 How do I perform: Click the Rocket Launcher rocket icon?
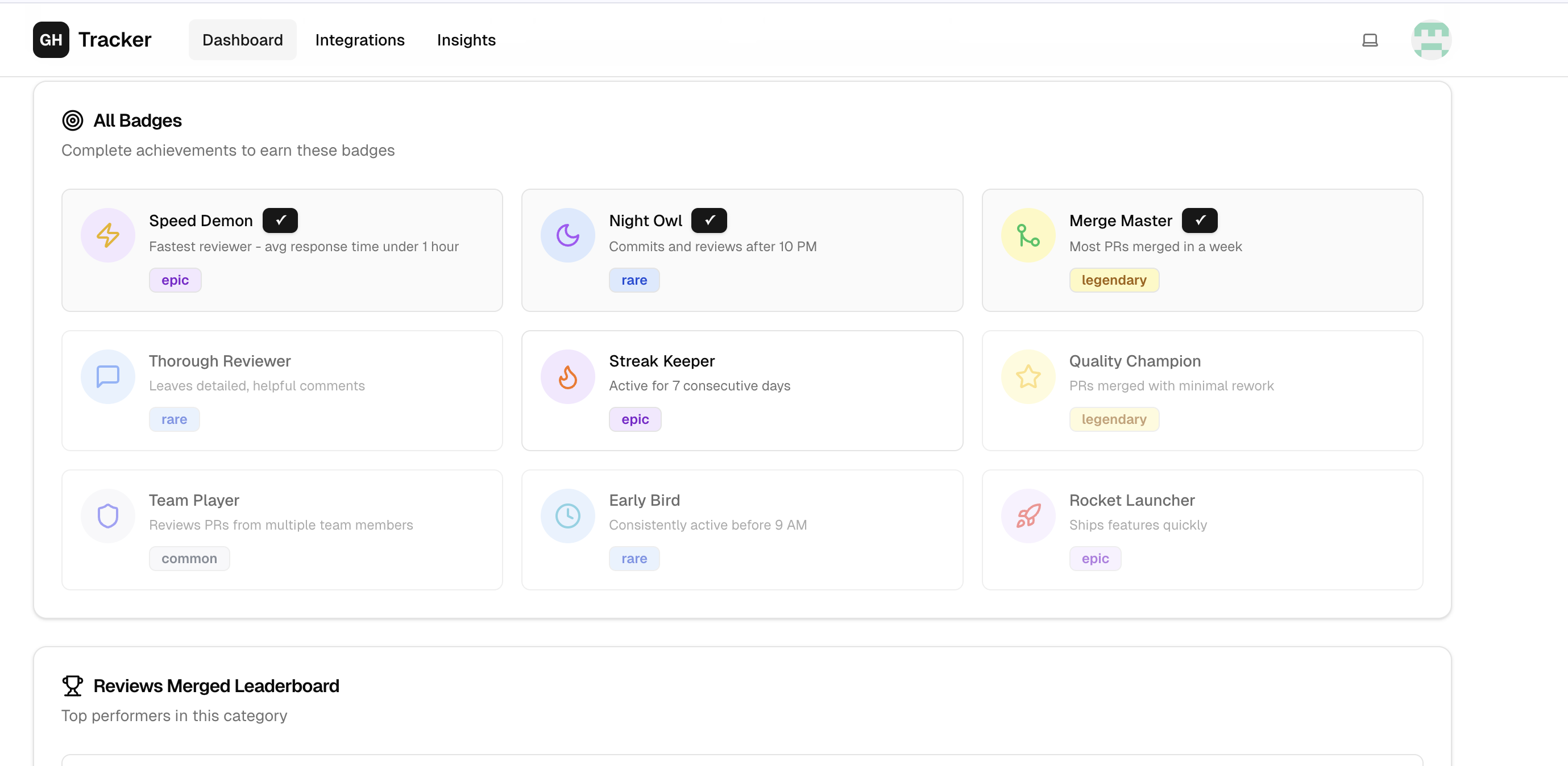(x=1027, y=515)
